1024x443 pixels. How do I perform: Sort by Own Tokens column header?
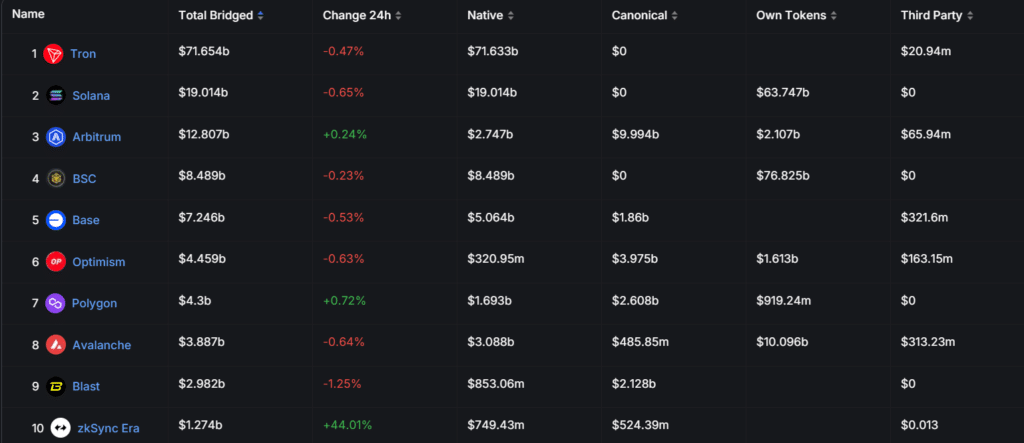796,15
